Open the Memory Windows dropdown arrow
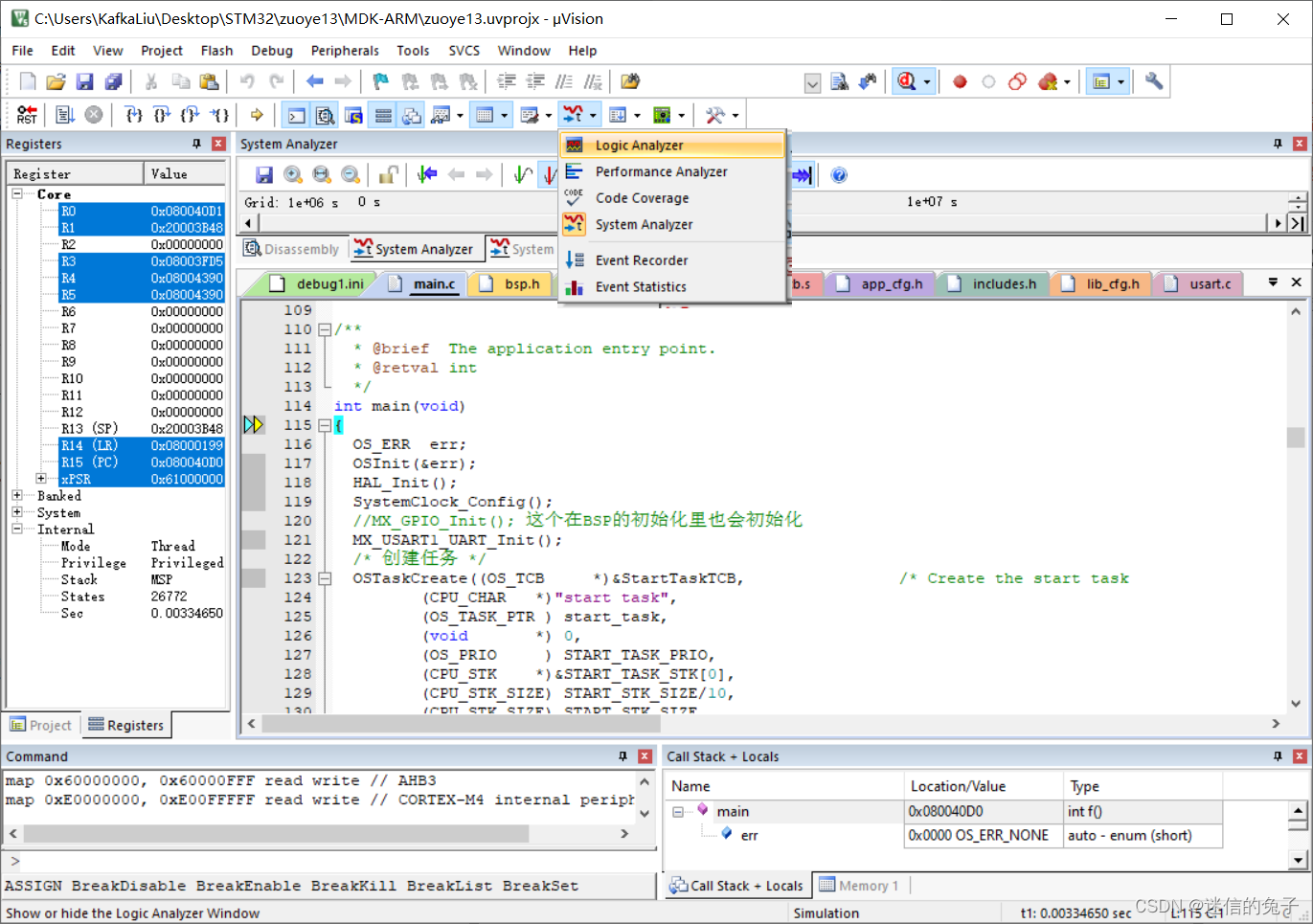1313x924 pixels. 505,116
